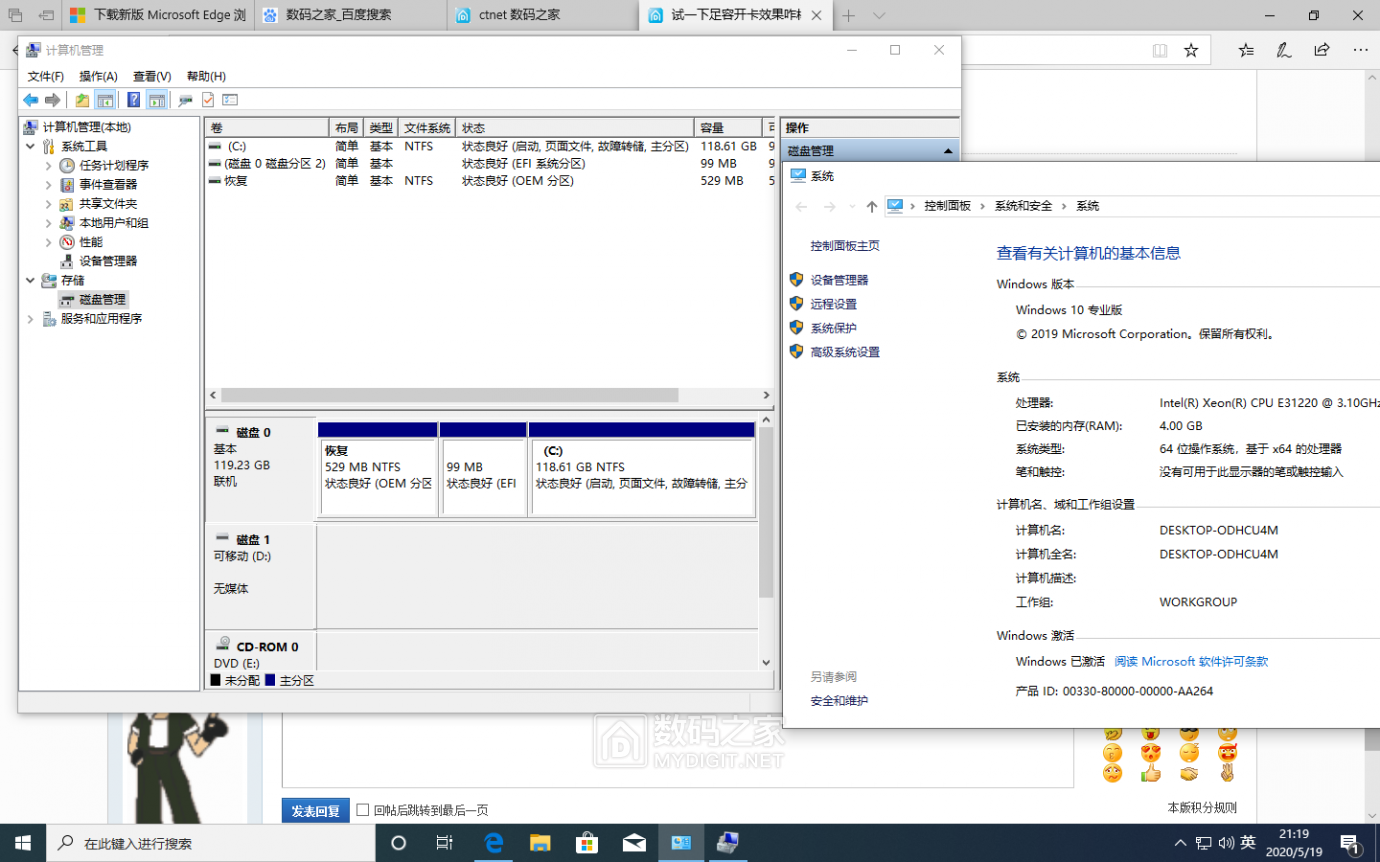Image resolution: width=1380 pixels, height=862 pixels.
Task: Click the gray Forward arrow in Computer Management toolbar
Action: pos(52,100)
